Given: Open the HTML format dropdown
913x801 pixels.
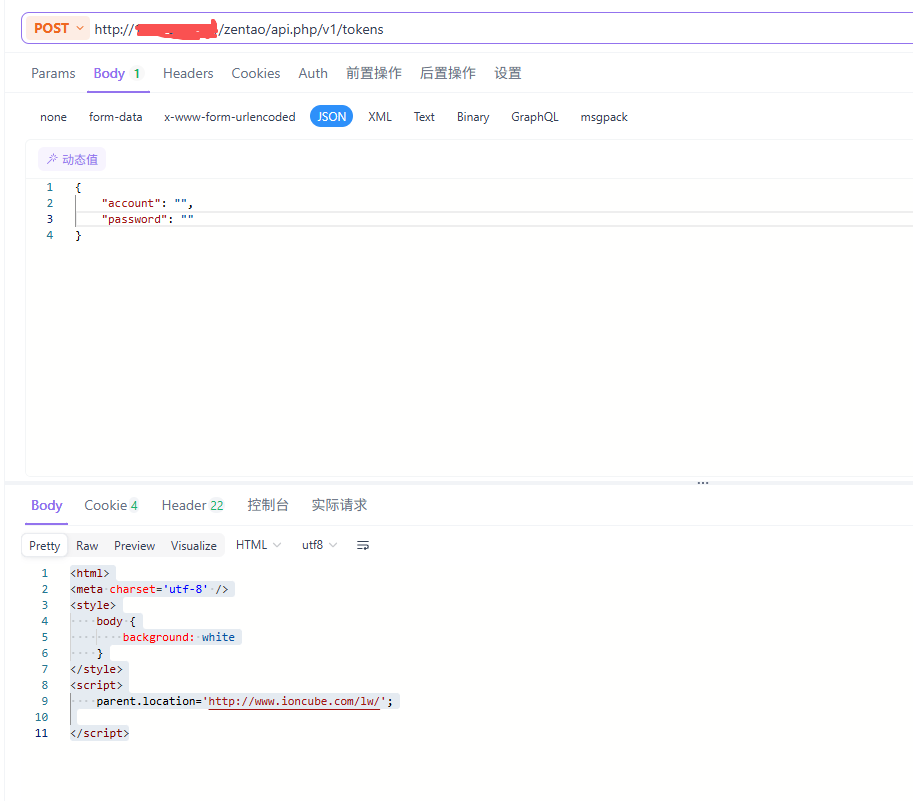Looking at the screenshot, I should click(x=259, y=545).
